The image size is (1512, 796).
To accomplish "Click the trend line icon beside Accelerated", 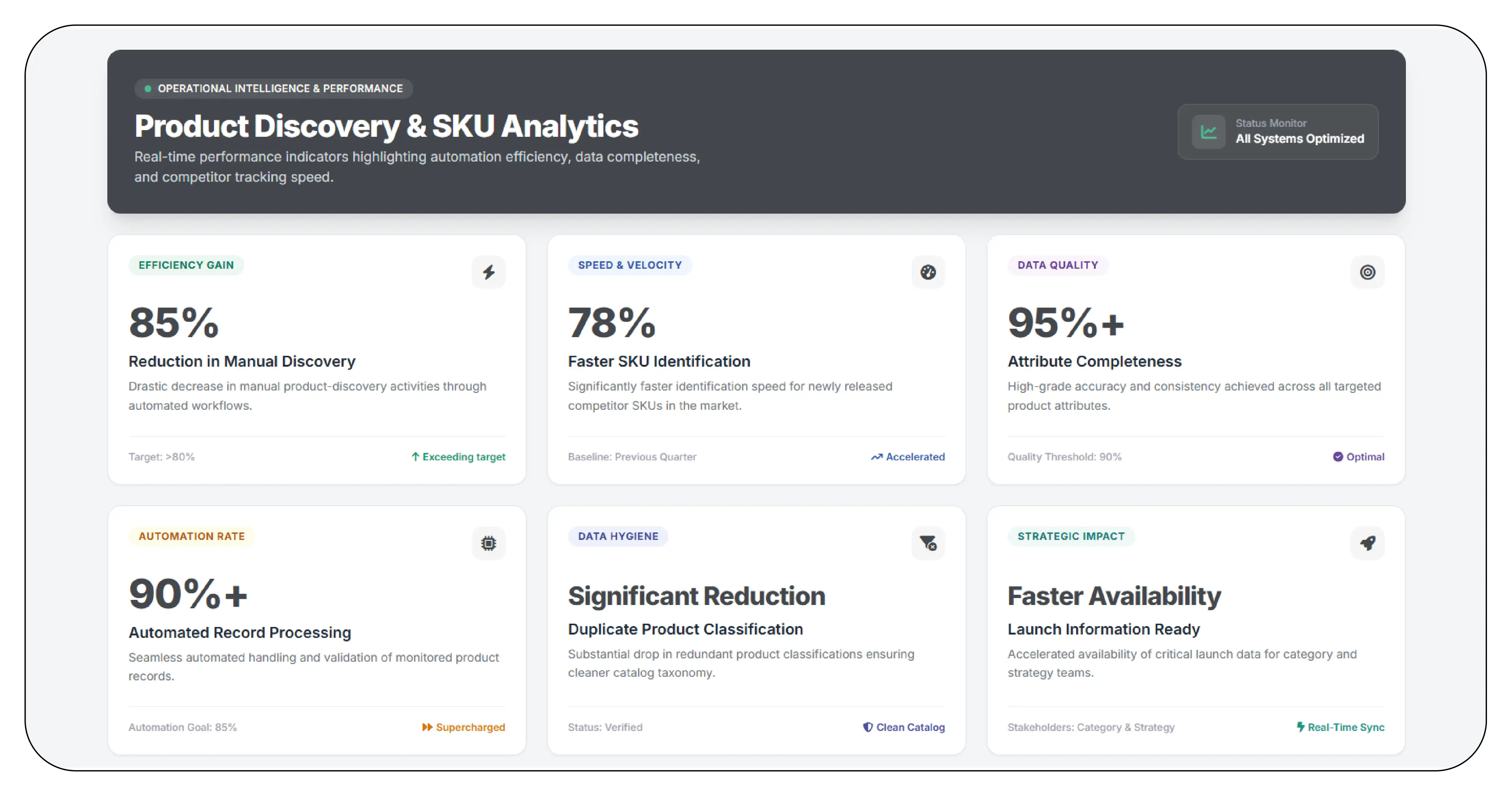I will tap(877, 457).
